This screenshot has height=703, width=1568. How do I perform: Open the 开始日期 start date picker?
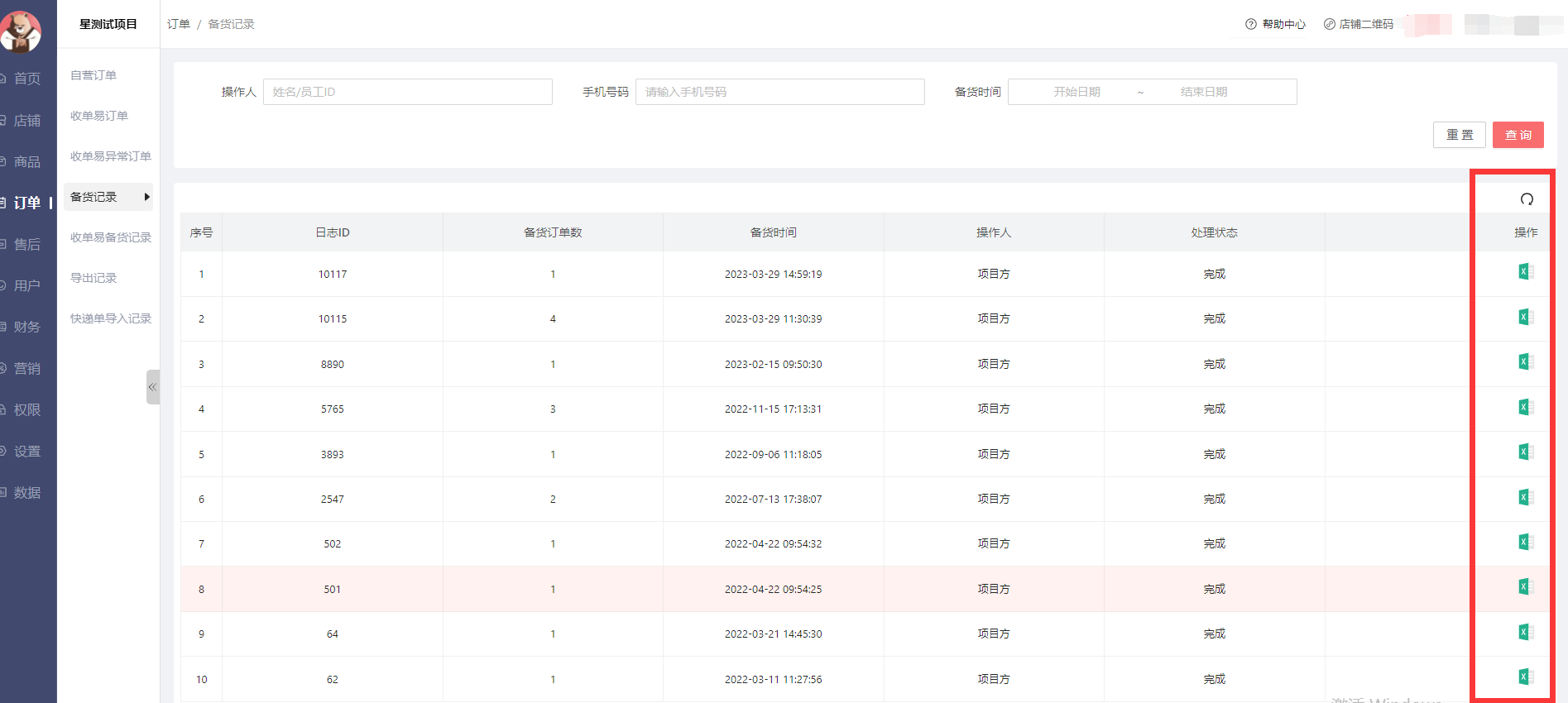point(1077,92)
